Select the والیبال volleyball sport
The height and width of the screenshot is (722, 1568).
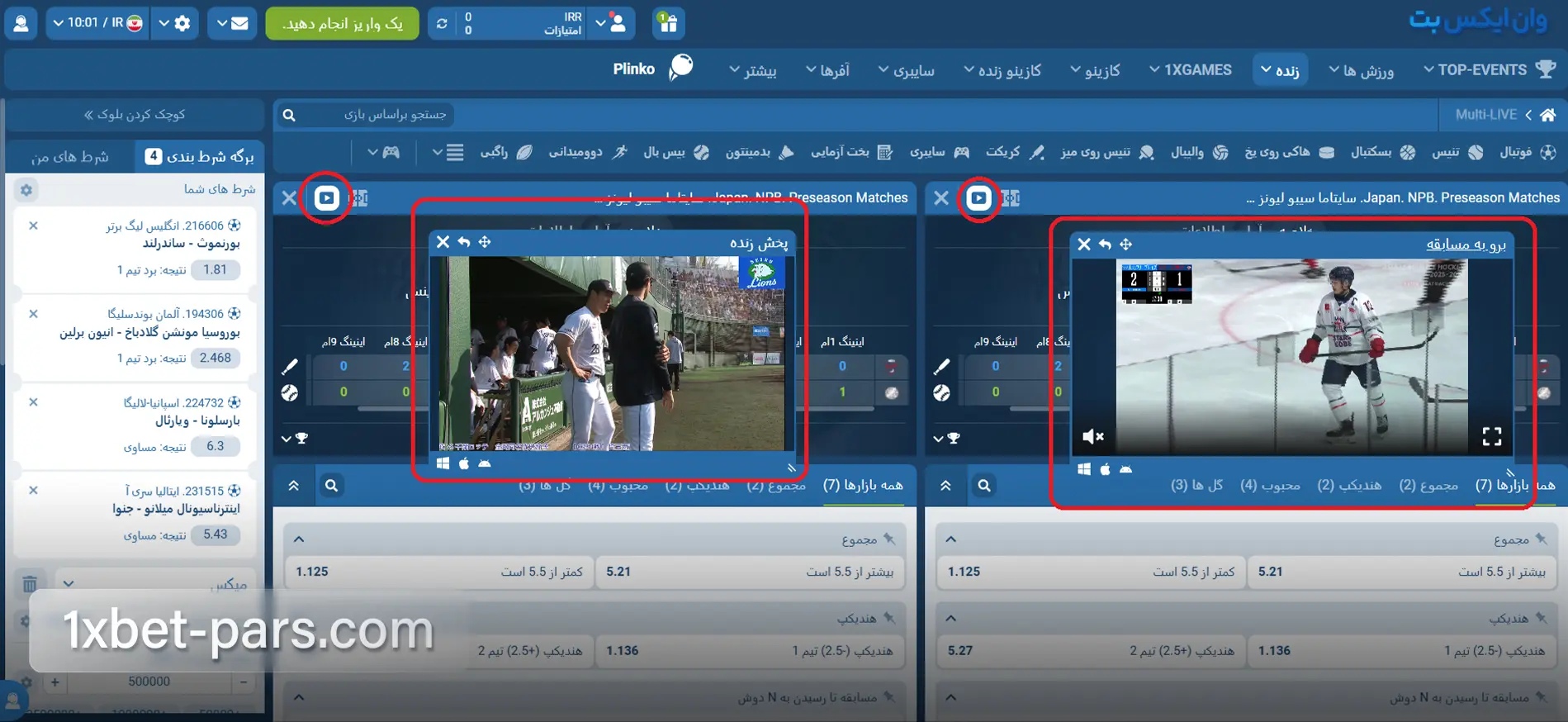(1200, 152)
